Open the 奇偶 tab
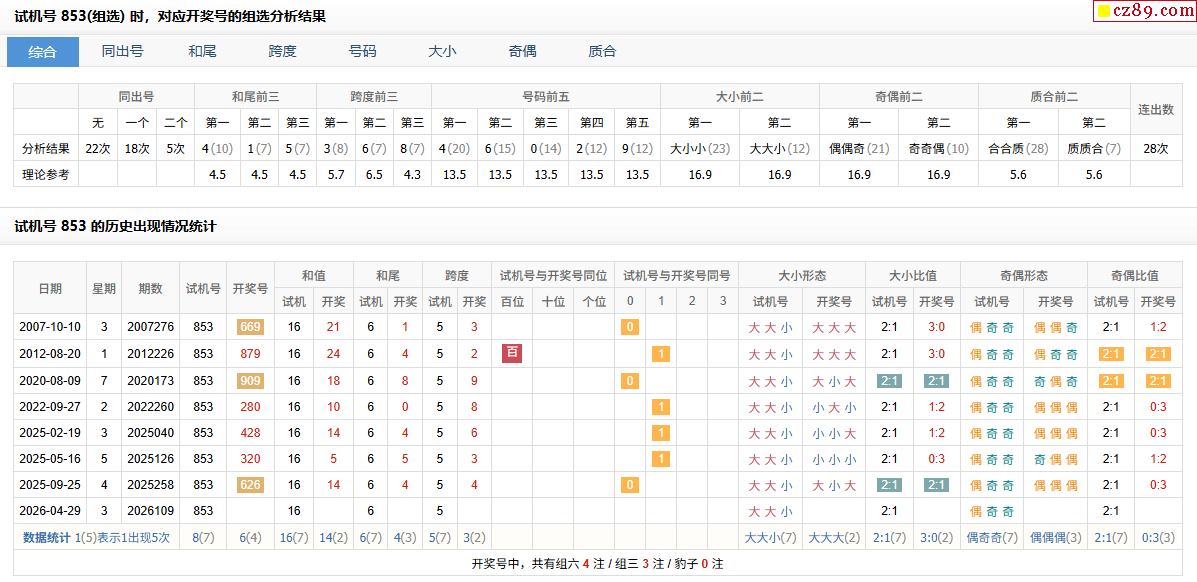1197x582 pixels. 522,52
